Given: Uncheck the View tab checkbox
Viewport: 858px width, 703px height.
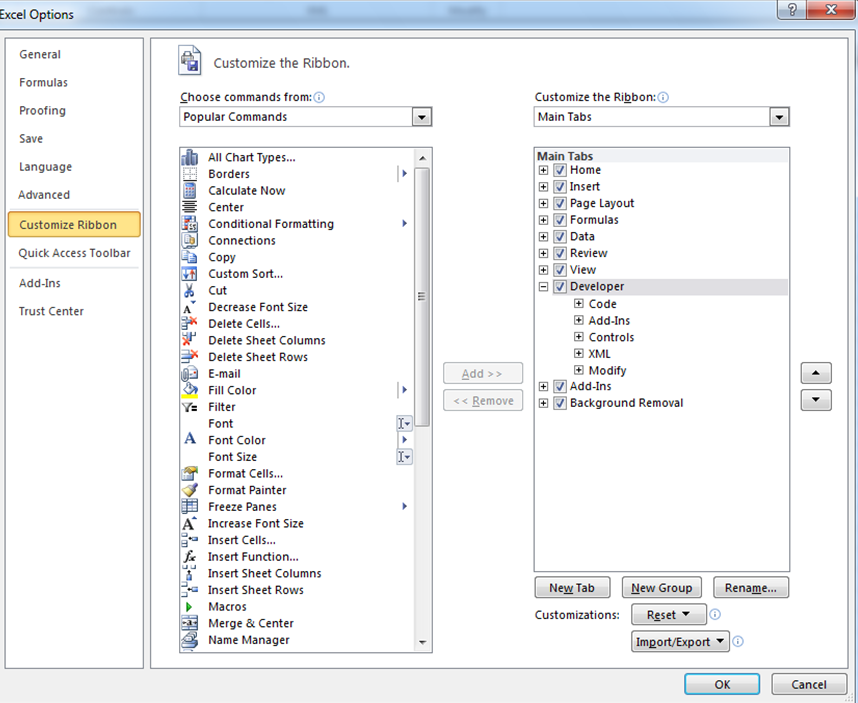Looking at the screenshot, I should pos(560,270).
